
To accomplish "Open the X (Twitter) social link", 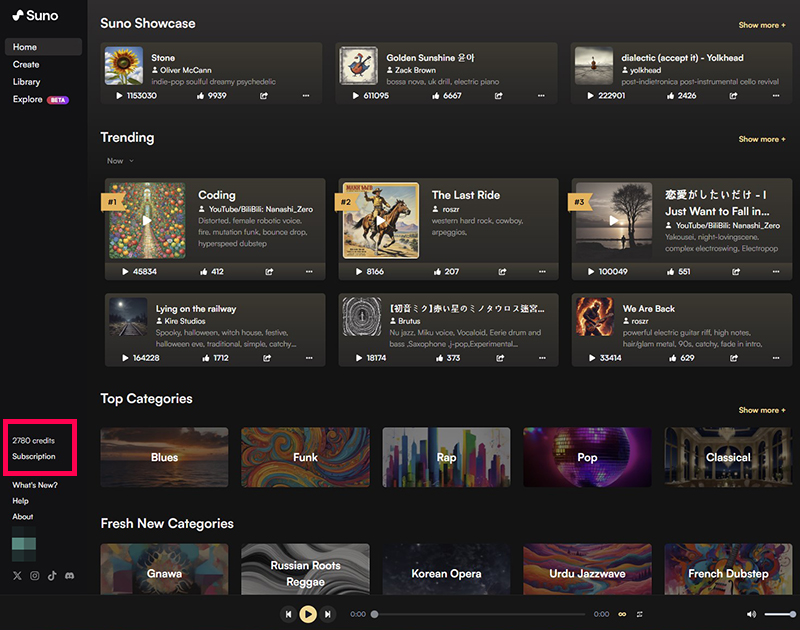I will [x=17, y=575].
